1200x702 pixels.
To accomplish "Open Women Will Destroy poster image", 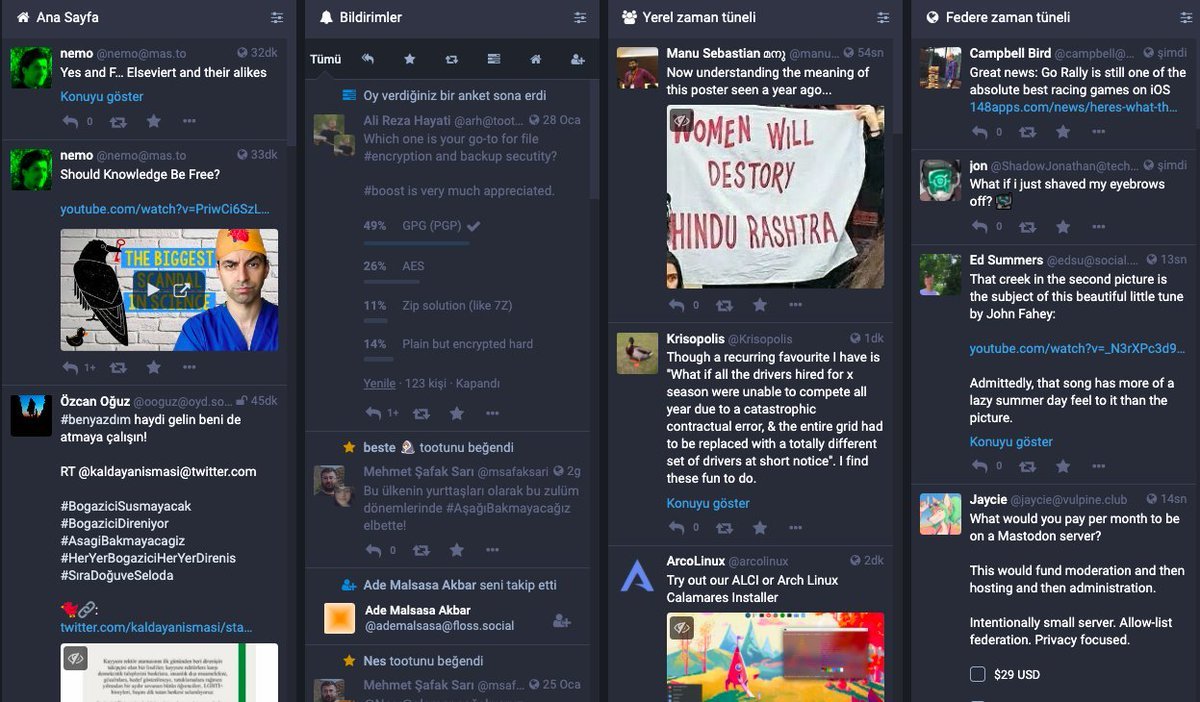I will pos(775,197).
